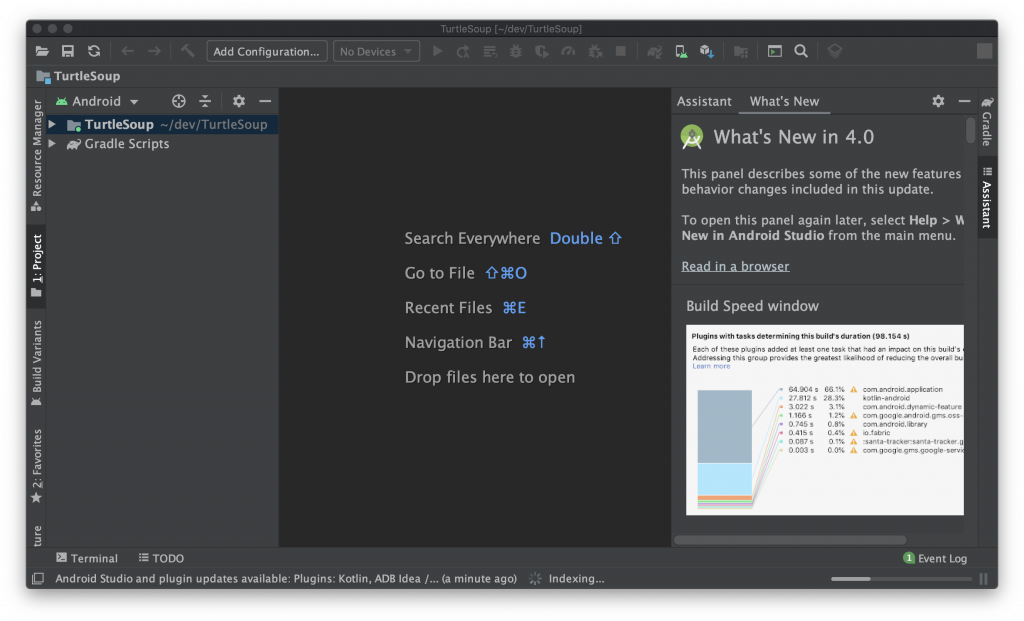Select the TurtleSoup project row

coord(163,124)
